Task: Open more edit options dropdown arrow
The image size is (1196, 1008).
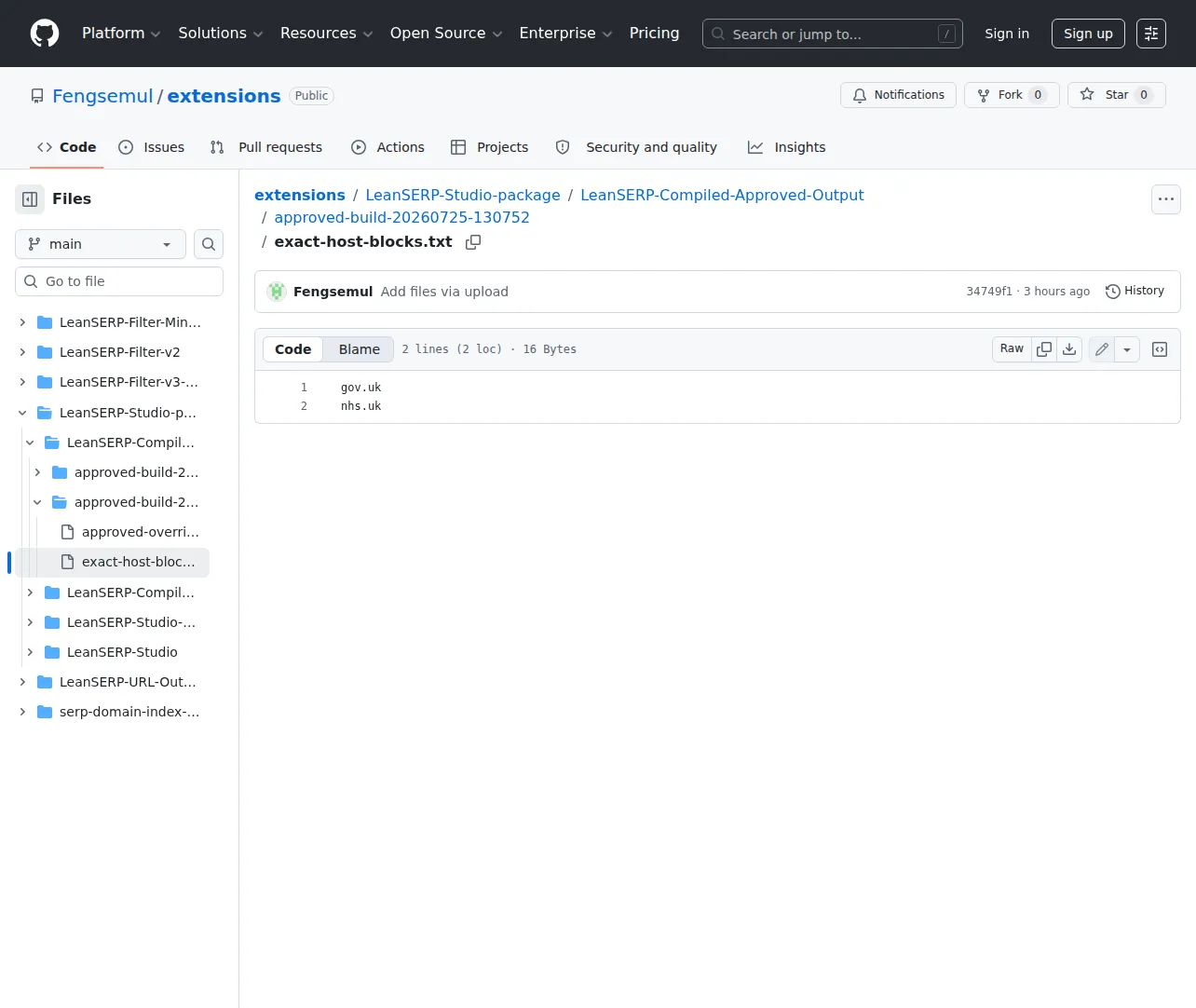Action: coord(1127,349)
